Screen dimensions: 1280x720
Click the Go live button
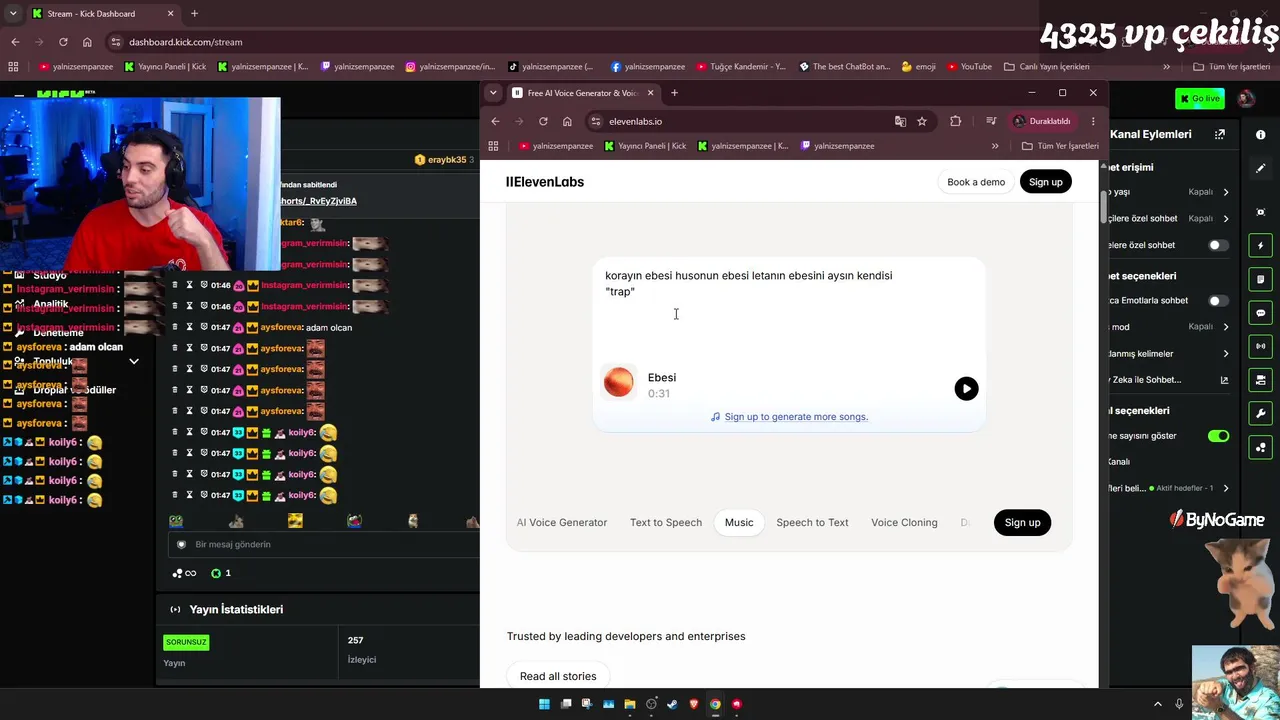coord(1200,98)
